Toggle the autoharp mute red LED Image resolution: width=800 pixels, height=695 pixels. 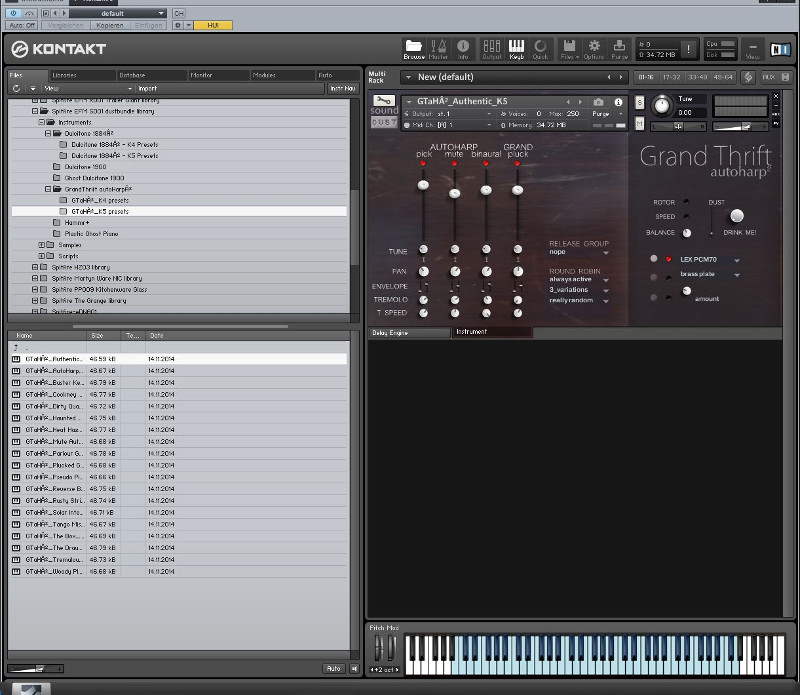point(454,163)
